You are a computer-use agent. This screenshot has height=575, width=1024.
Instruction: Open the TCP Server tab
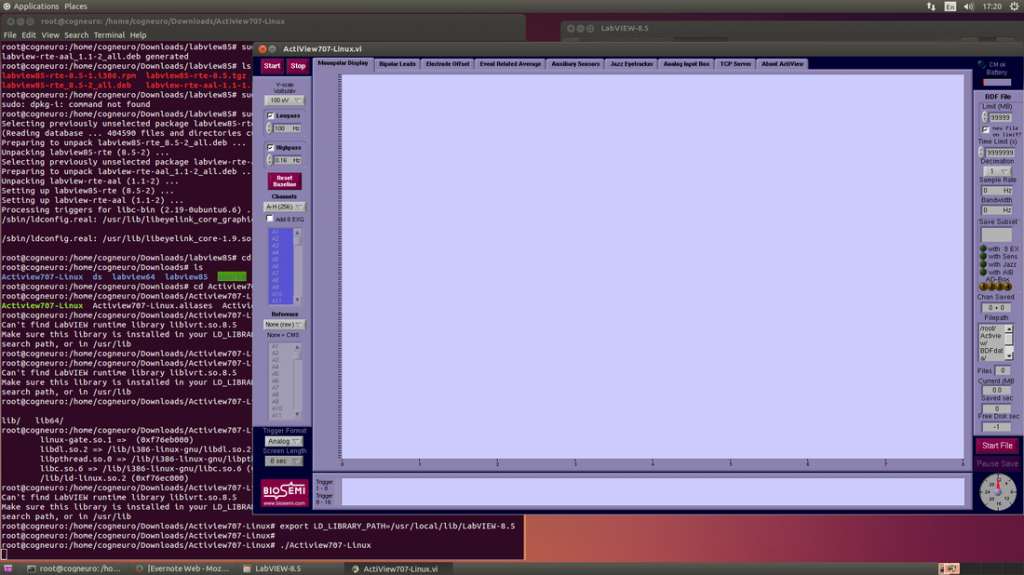pyautogui.click(x=735, y=64)
